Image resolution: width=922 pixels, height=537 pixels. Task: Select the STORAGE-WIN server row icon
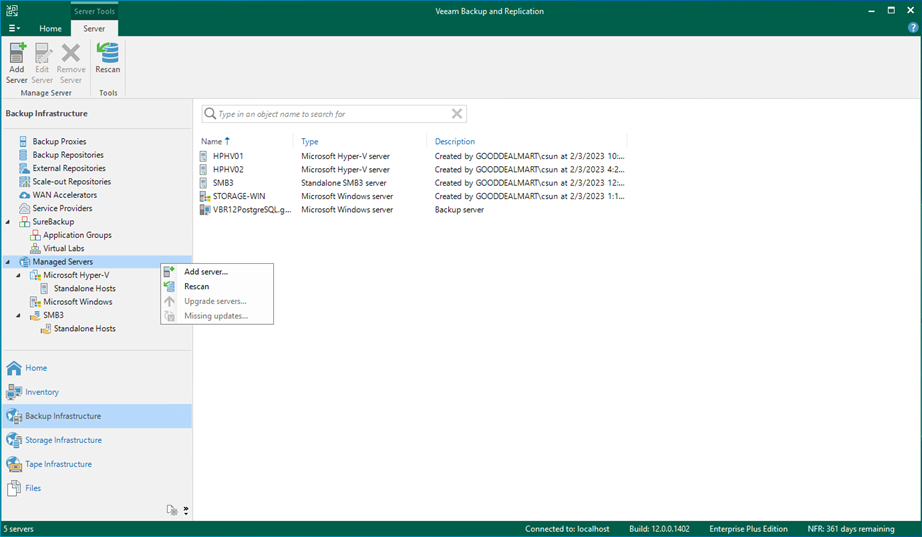click(205, 196)
